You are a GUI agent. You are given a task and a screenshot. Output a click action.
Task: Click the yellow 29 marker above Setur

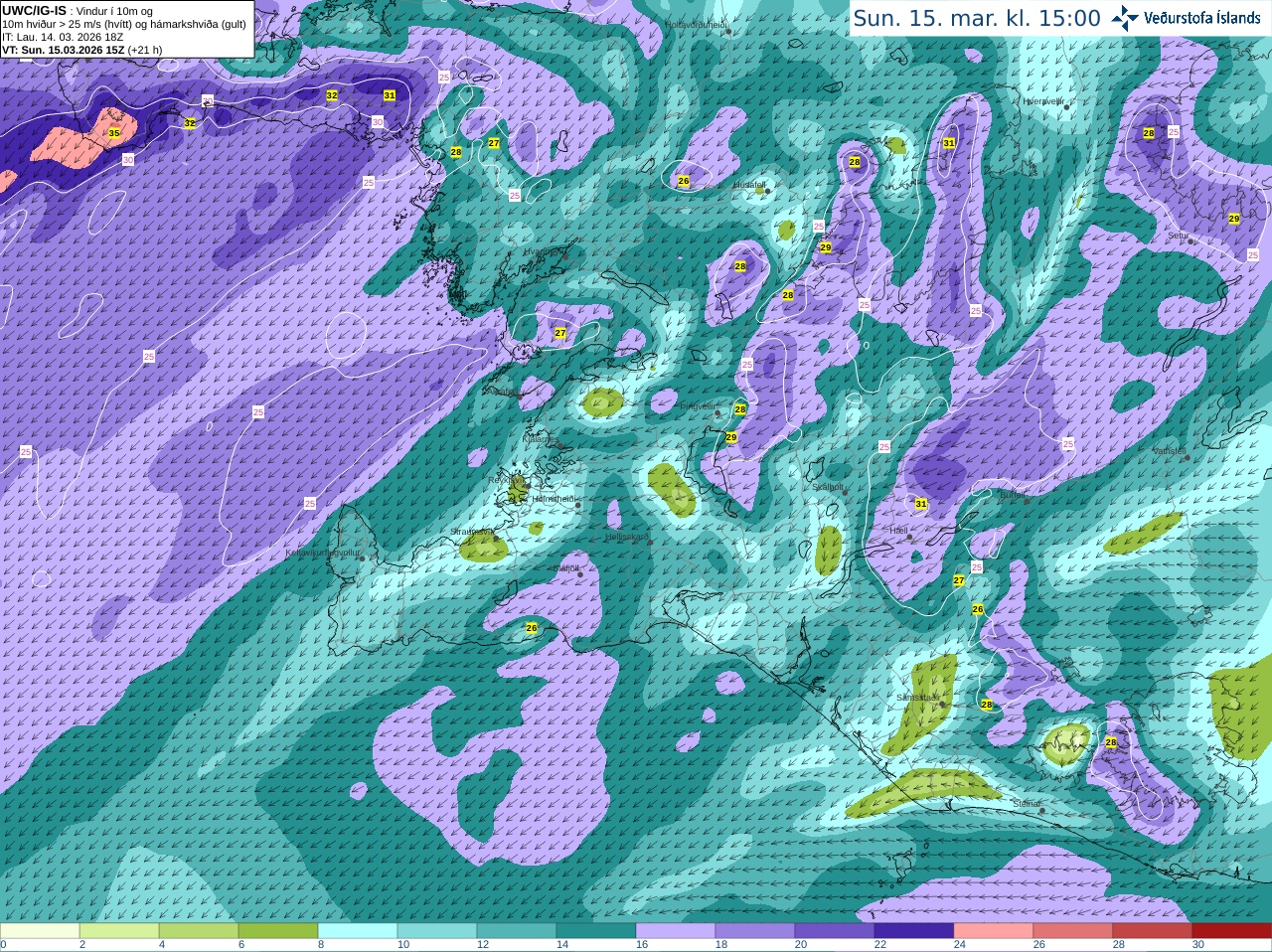1234,219
